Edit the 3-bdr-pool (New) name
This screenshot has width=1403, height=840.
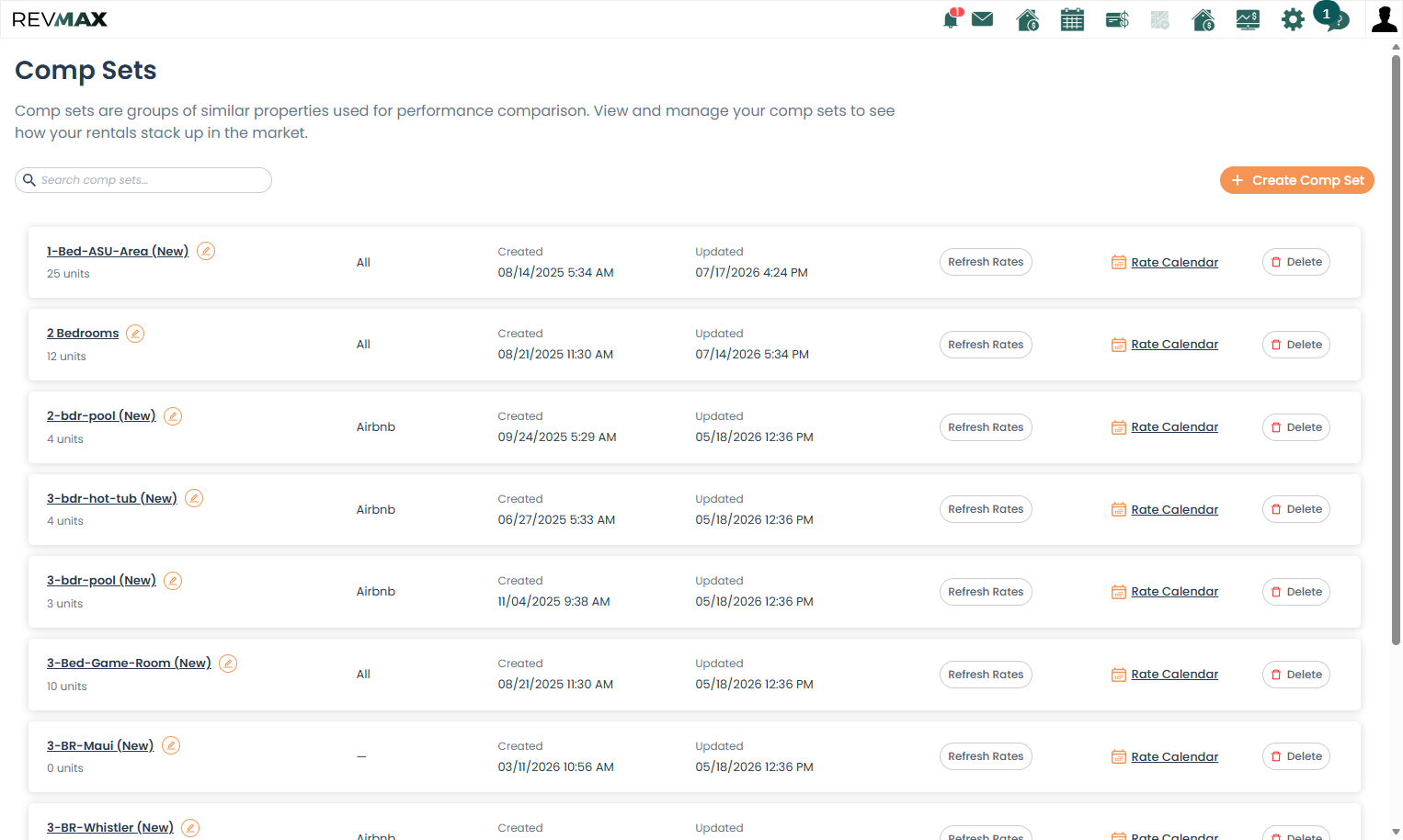173,581
